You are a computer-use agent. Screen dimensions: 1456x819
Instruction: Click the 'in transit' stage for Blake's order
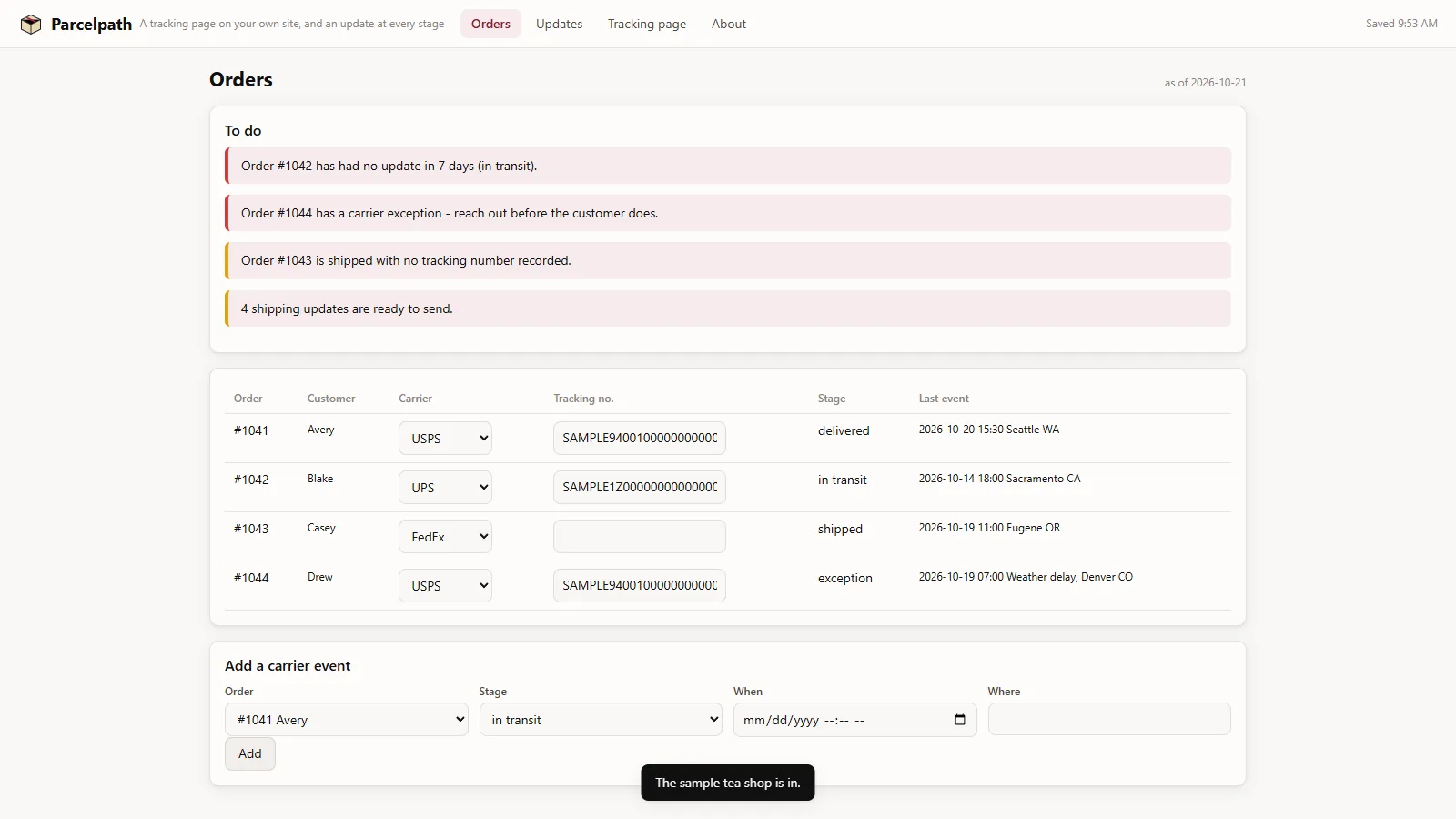click(843, 480)
